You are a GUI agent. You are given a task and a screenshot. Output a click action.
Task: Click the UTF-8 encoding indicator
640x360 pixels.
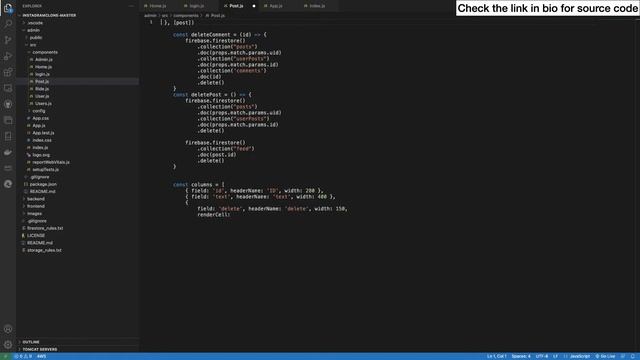542,356
